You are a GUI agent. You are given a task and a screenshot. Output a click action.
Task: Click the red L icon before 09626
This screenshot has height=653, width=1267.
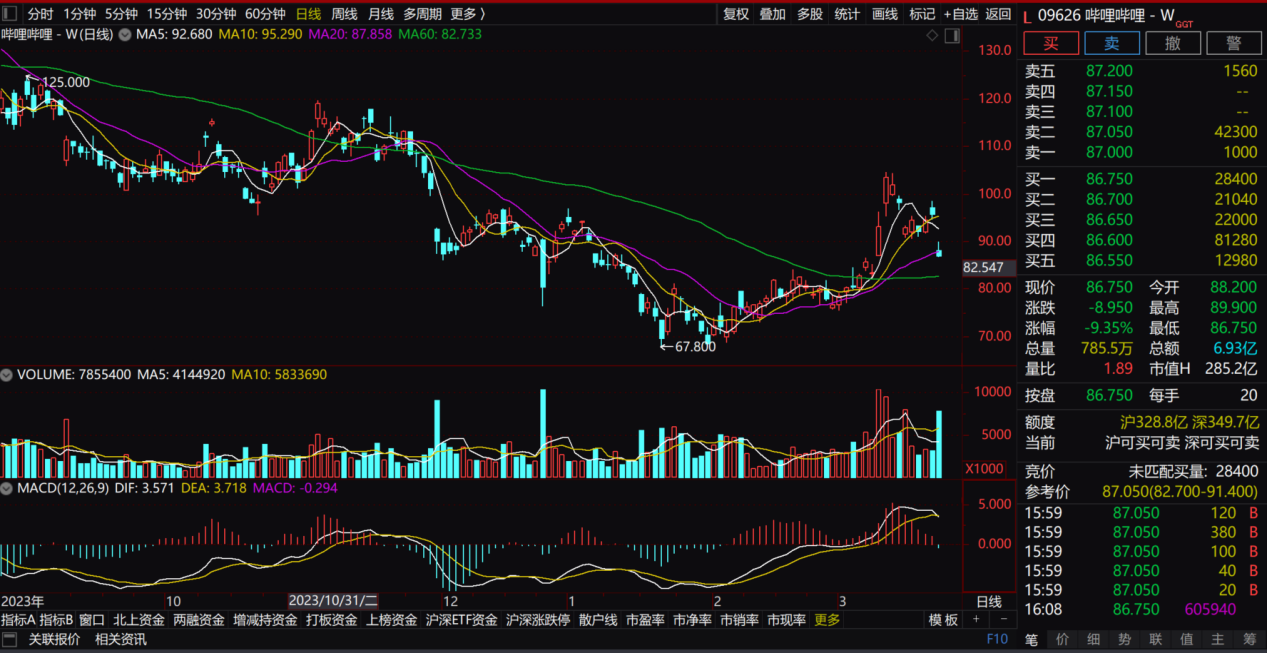point(1027,15)
